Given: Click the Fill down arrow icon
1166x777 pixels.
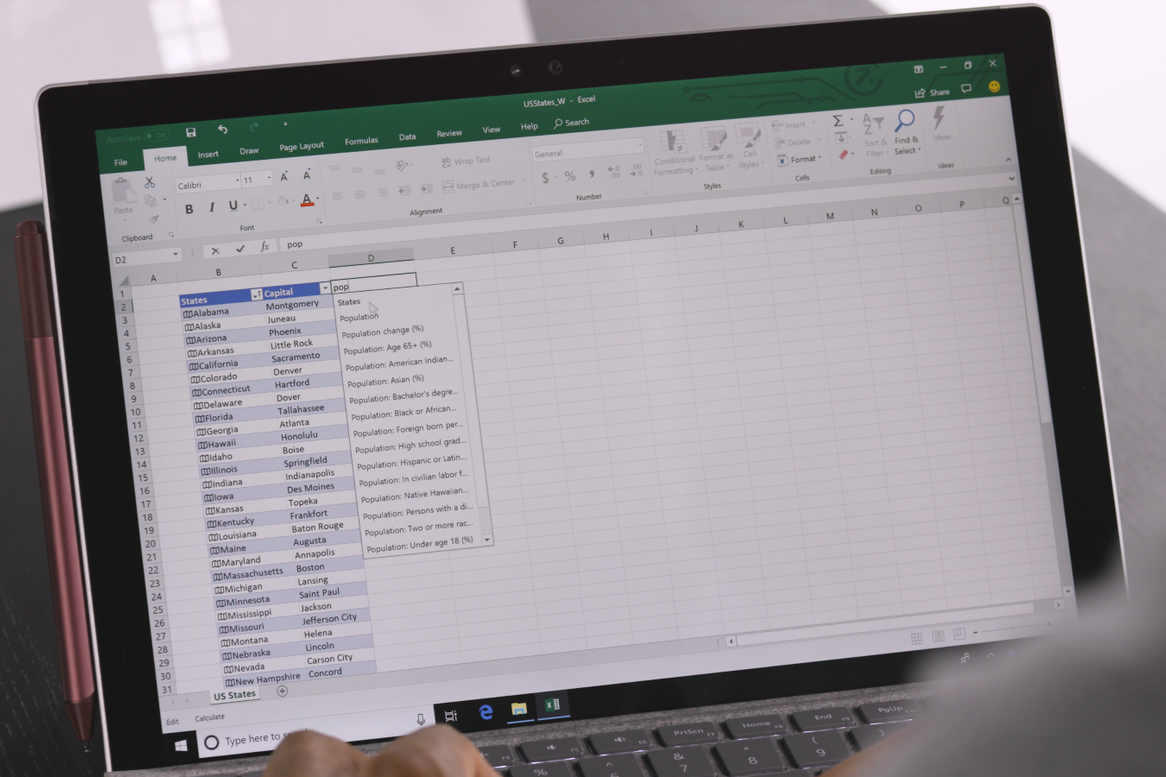Looking at the screenshot, I should [x=840, y=138].
